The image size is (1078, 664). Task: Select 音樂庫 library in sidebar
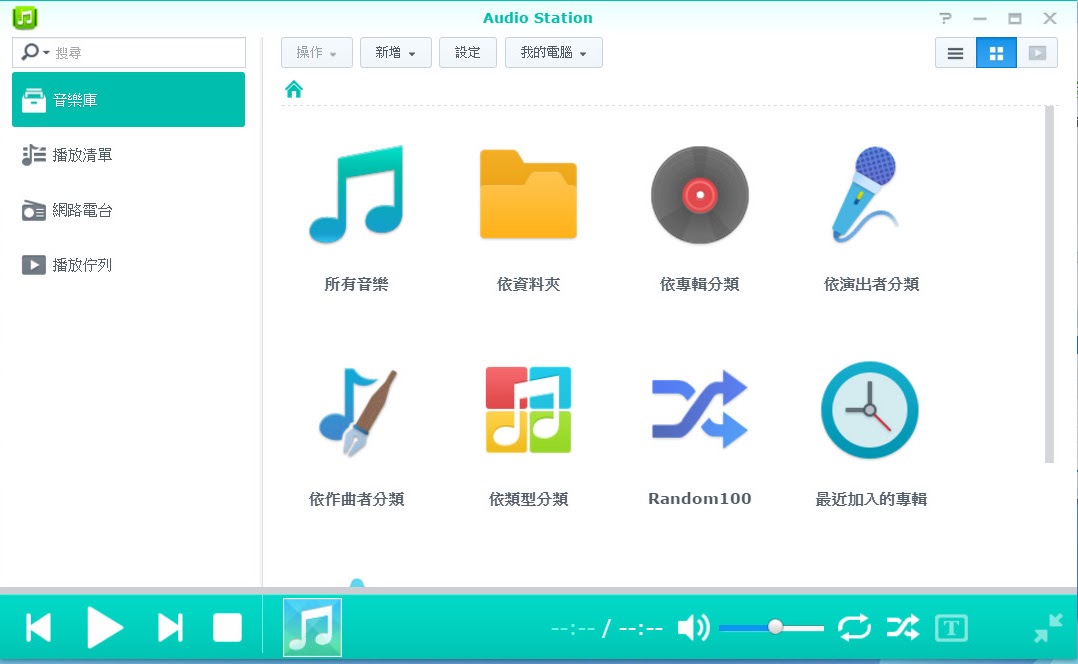[129, 100]
